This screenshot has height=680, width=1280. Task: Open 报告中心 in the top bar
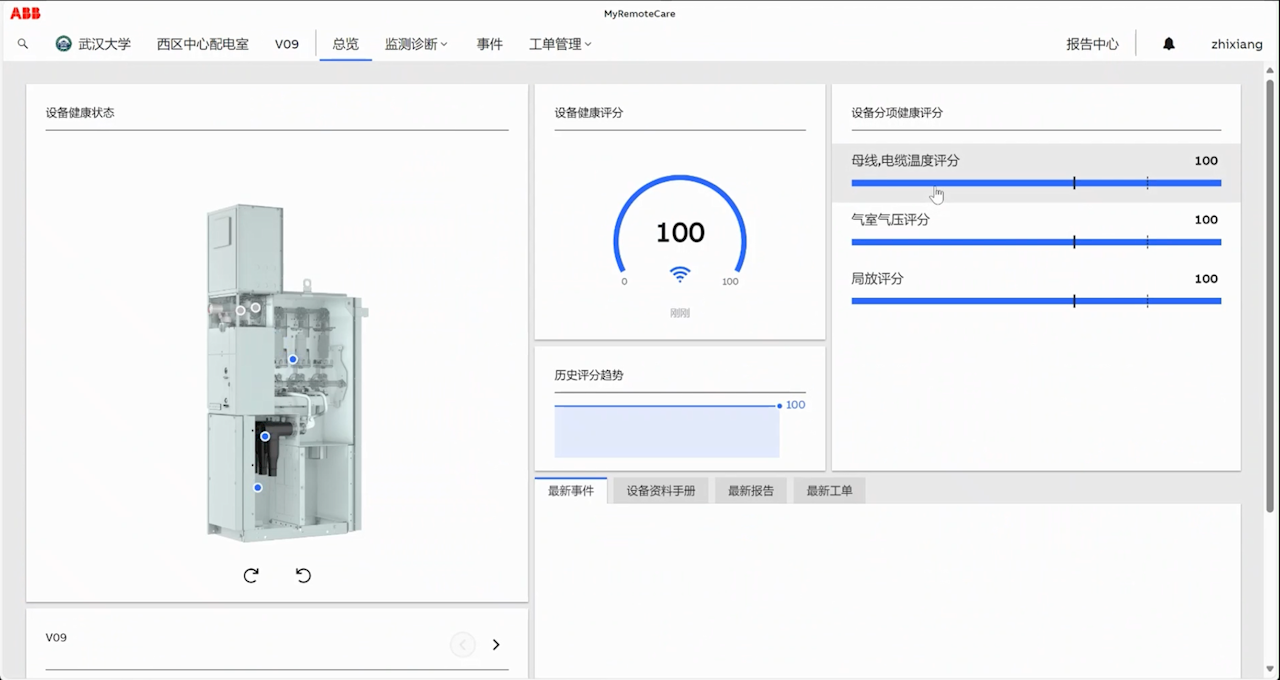1093,44
